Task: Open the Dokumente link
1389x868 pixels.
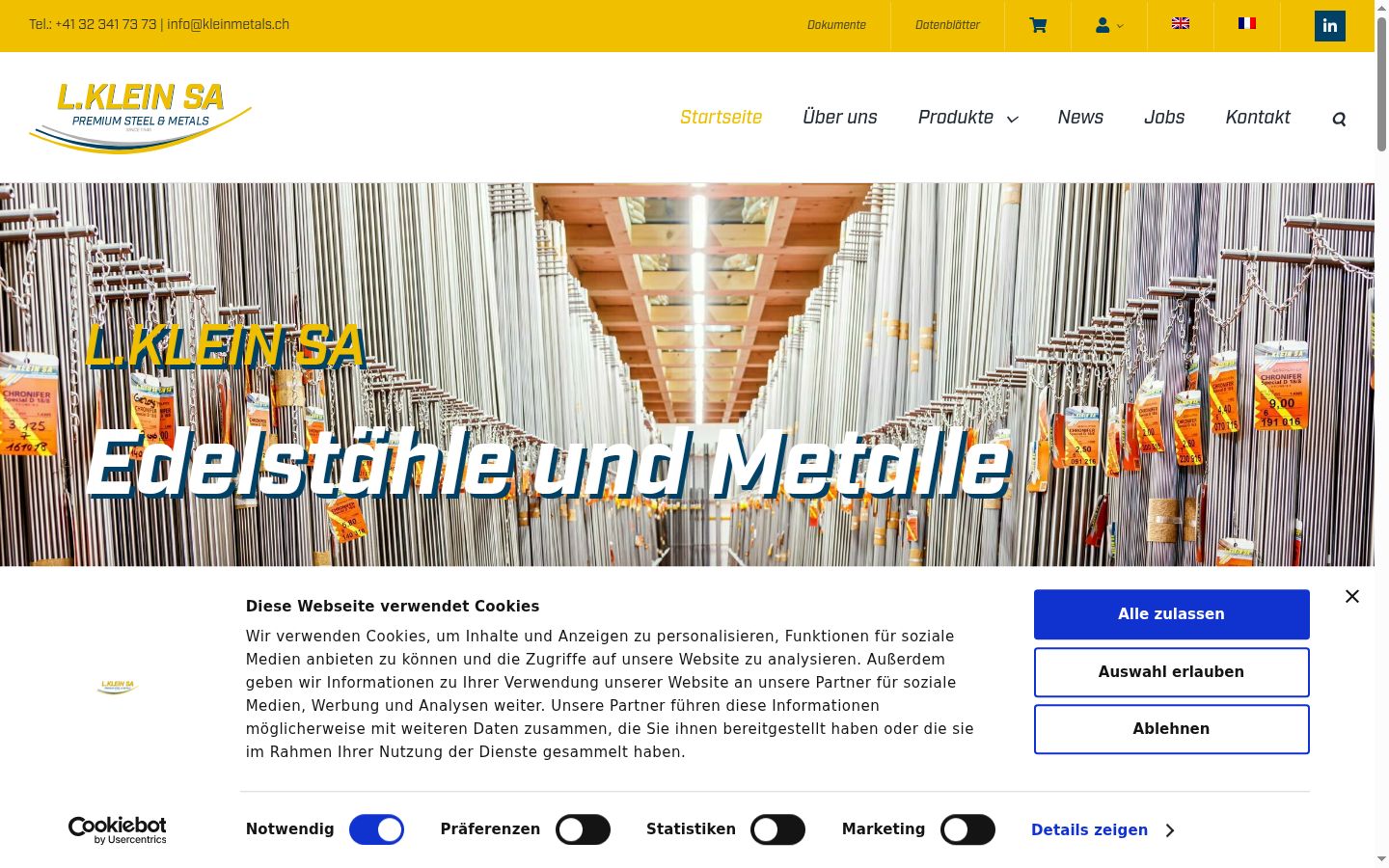Action: [x=836, y=25]
